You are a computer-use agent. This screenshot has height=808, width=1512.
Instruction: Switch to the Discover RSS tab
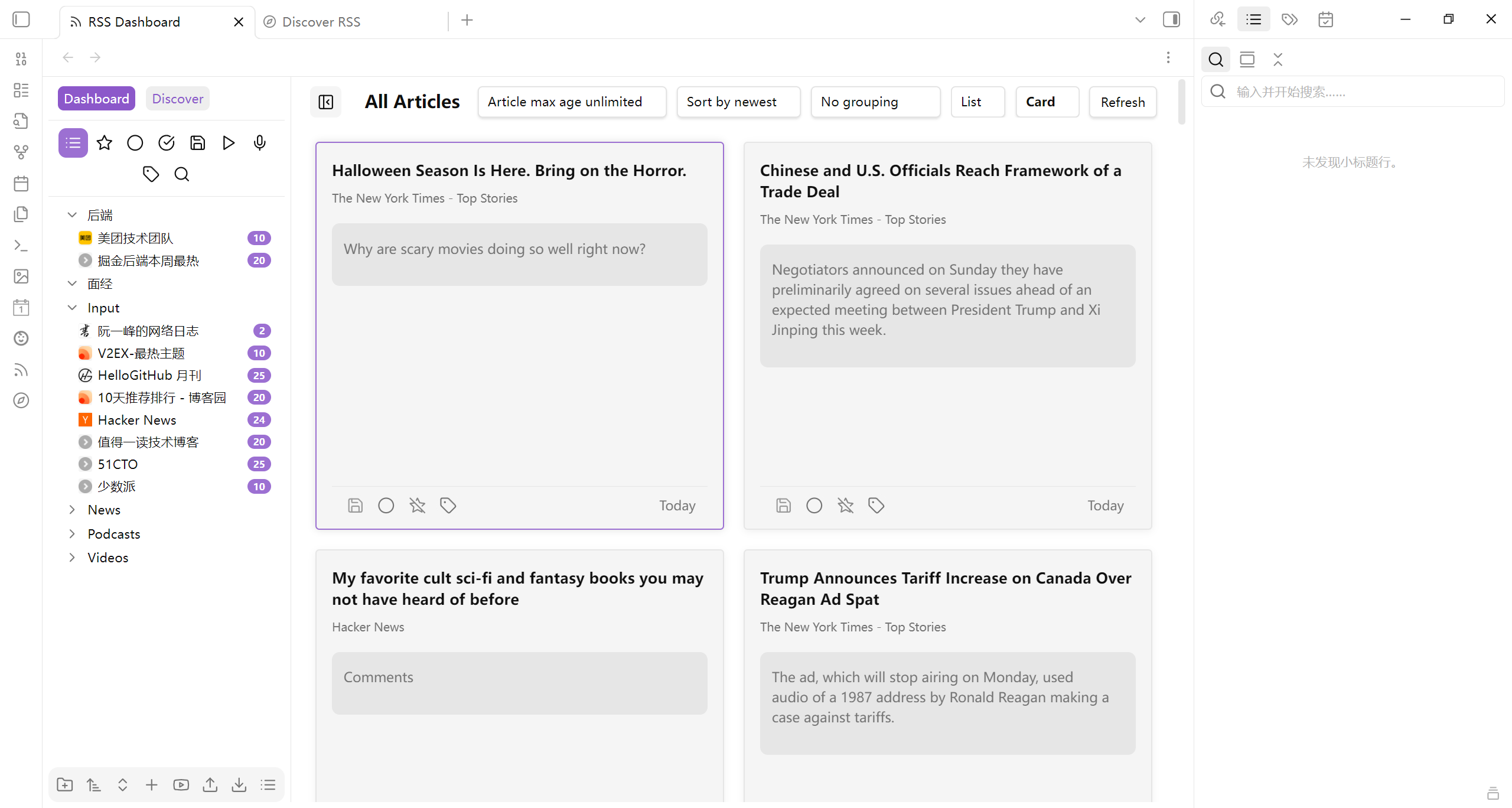tap(321, 22)
